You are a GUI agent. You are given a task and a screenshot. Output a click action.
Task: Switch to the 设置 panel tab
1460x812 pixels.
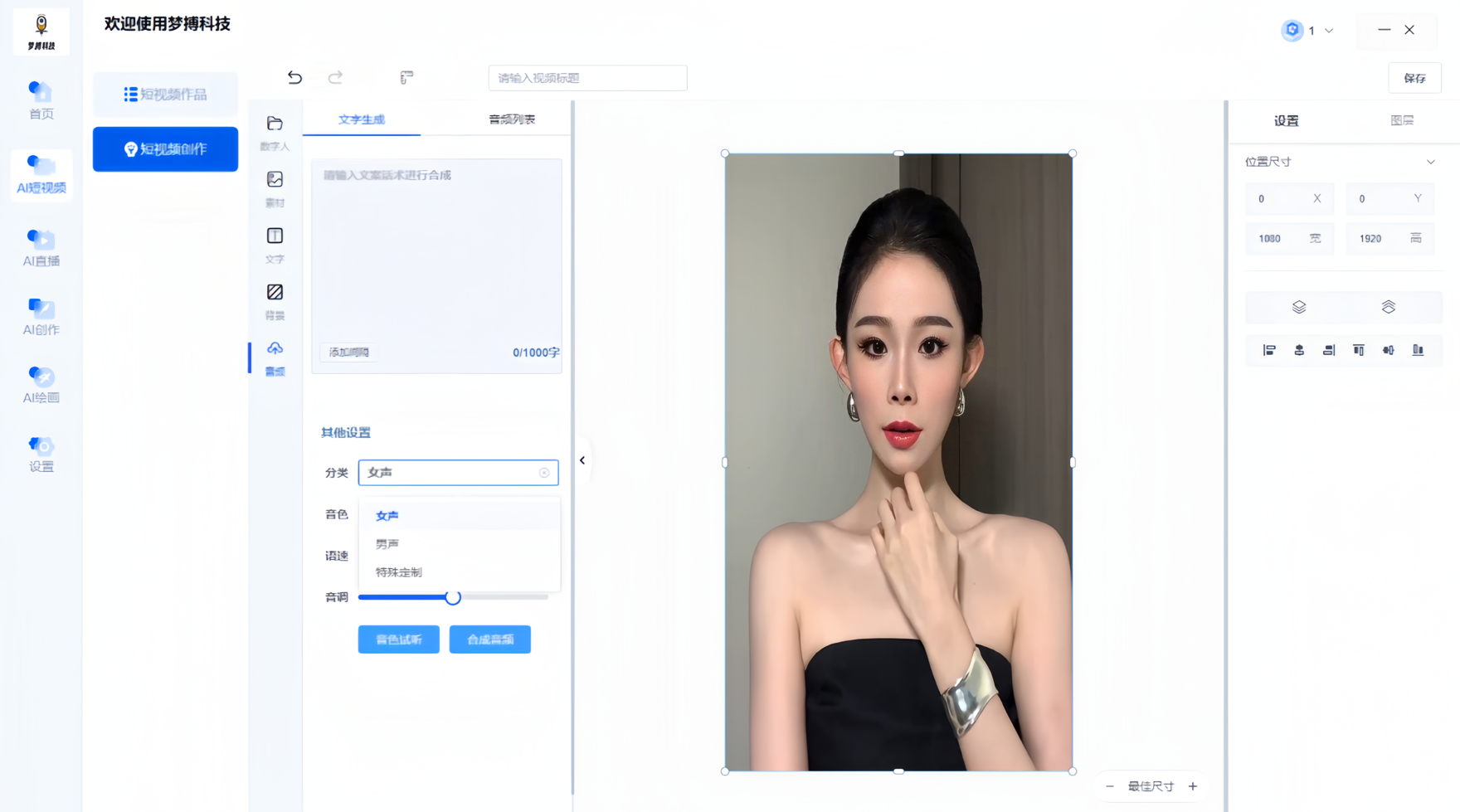(1287, 120)
